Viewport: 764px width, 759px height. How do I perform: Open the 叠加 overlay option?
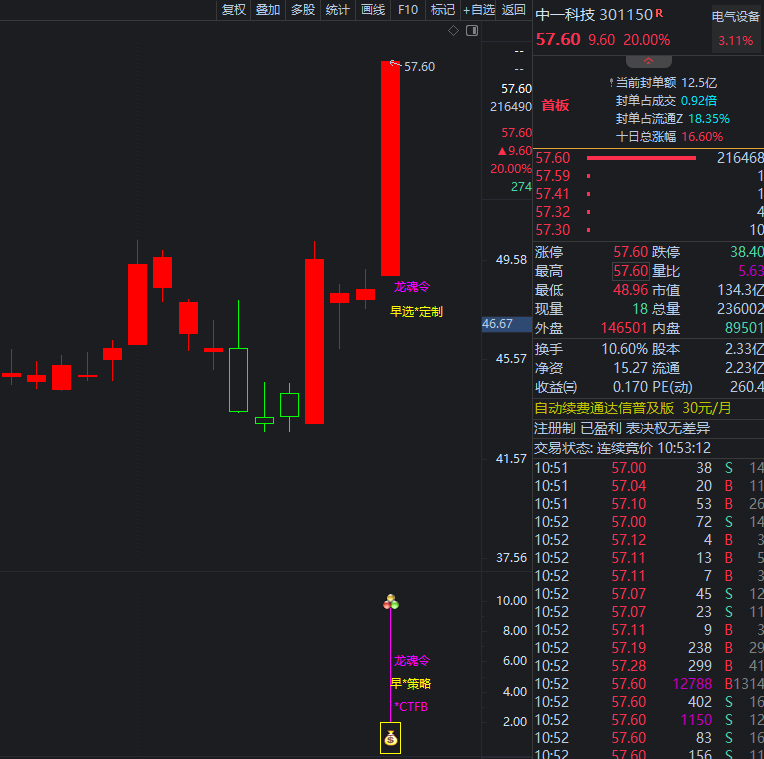[268, 10]
